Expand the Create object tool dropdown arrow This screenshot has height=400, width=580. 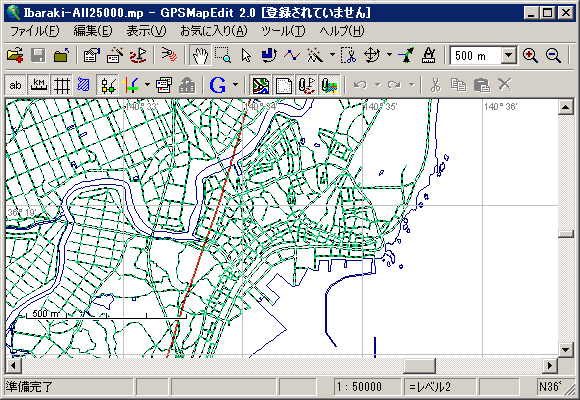tap(332, 56)
